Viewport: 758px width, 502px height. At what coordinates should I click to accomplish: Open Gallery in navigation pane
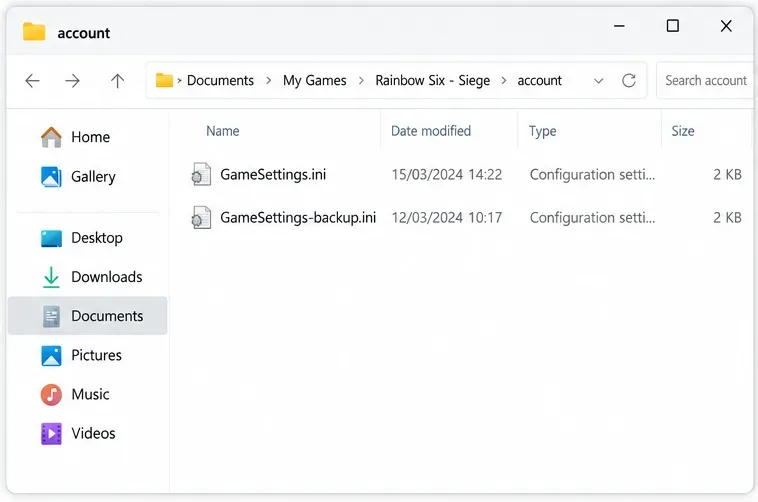click(88, 177)
